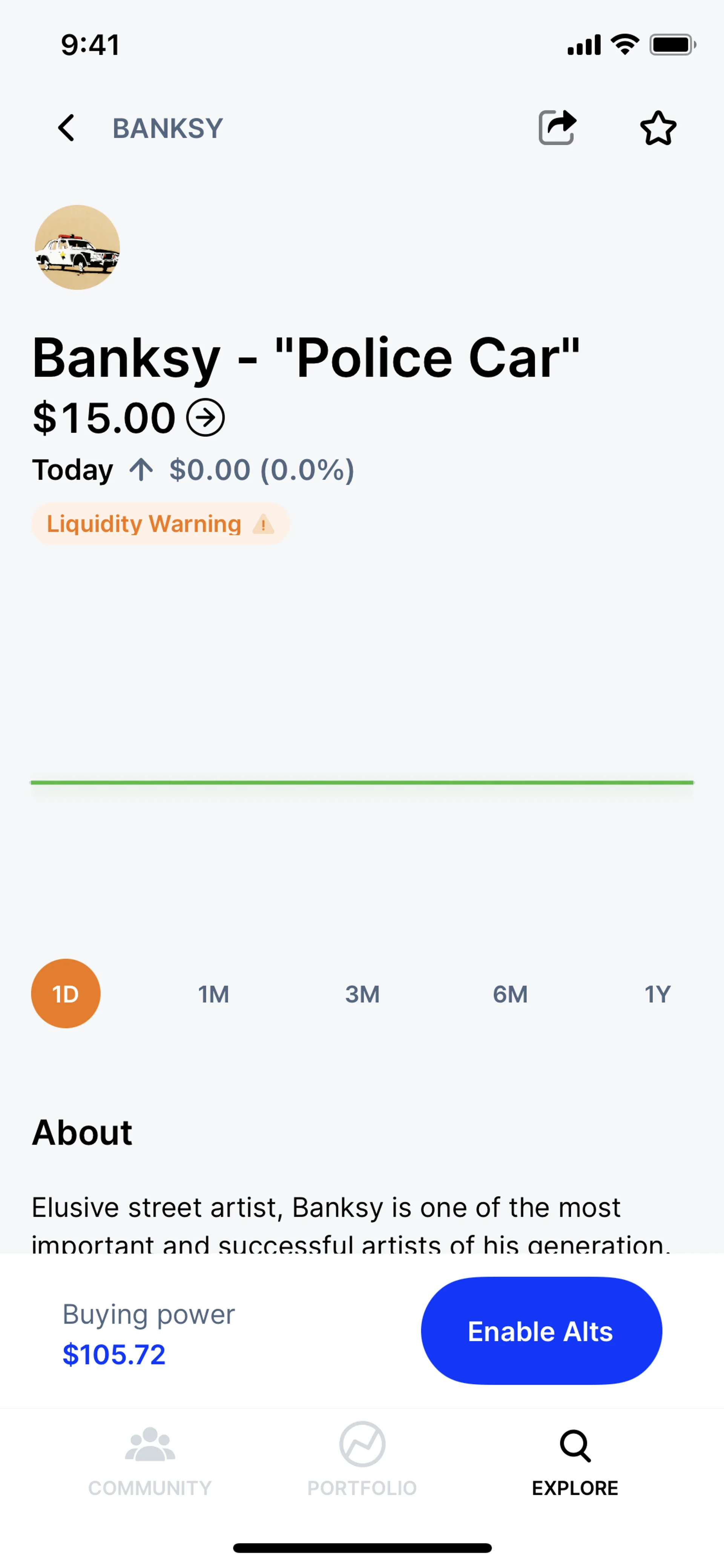724x1568 pixels.
Task: Tap circled arrow next to $15.00
Action: 206,418
